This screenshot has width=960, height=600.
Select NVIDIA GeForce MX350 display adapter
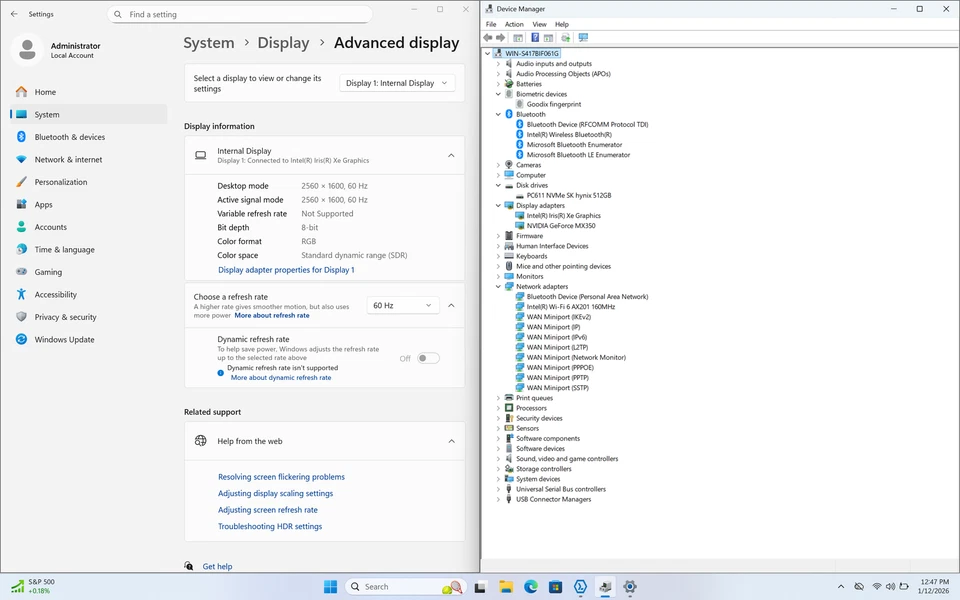click(560, 226)
